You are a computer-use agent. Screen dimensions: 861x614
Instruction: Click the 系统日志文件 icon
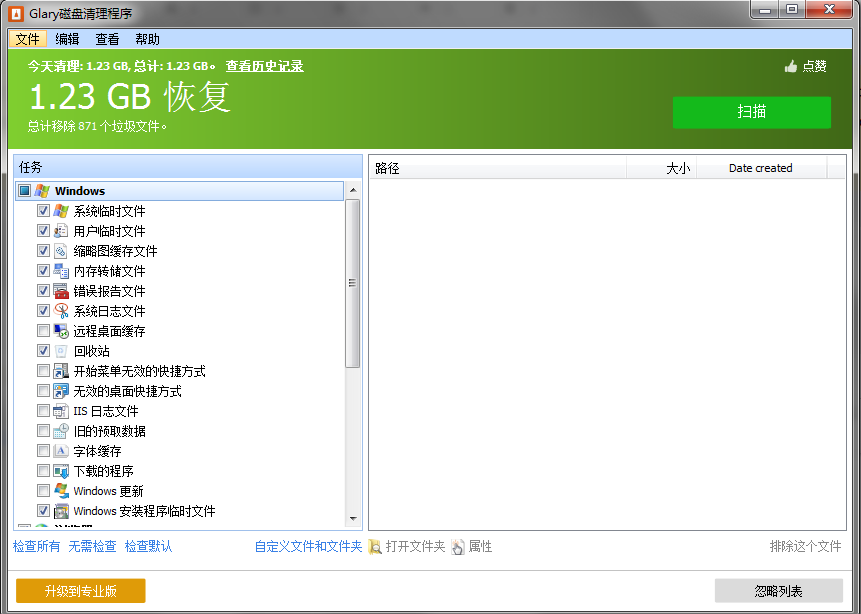point(61,311)
